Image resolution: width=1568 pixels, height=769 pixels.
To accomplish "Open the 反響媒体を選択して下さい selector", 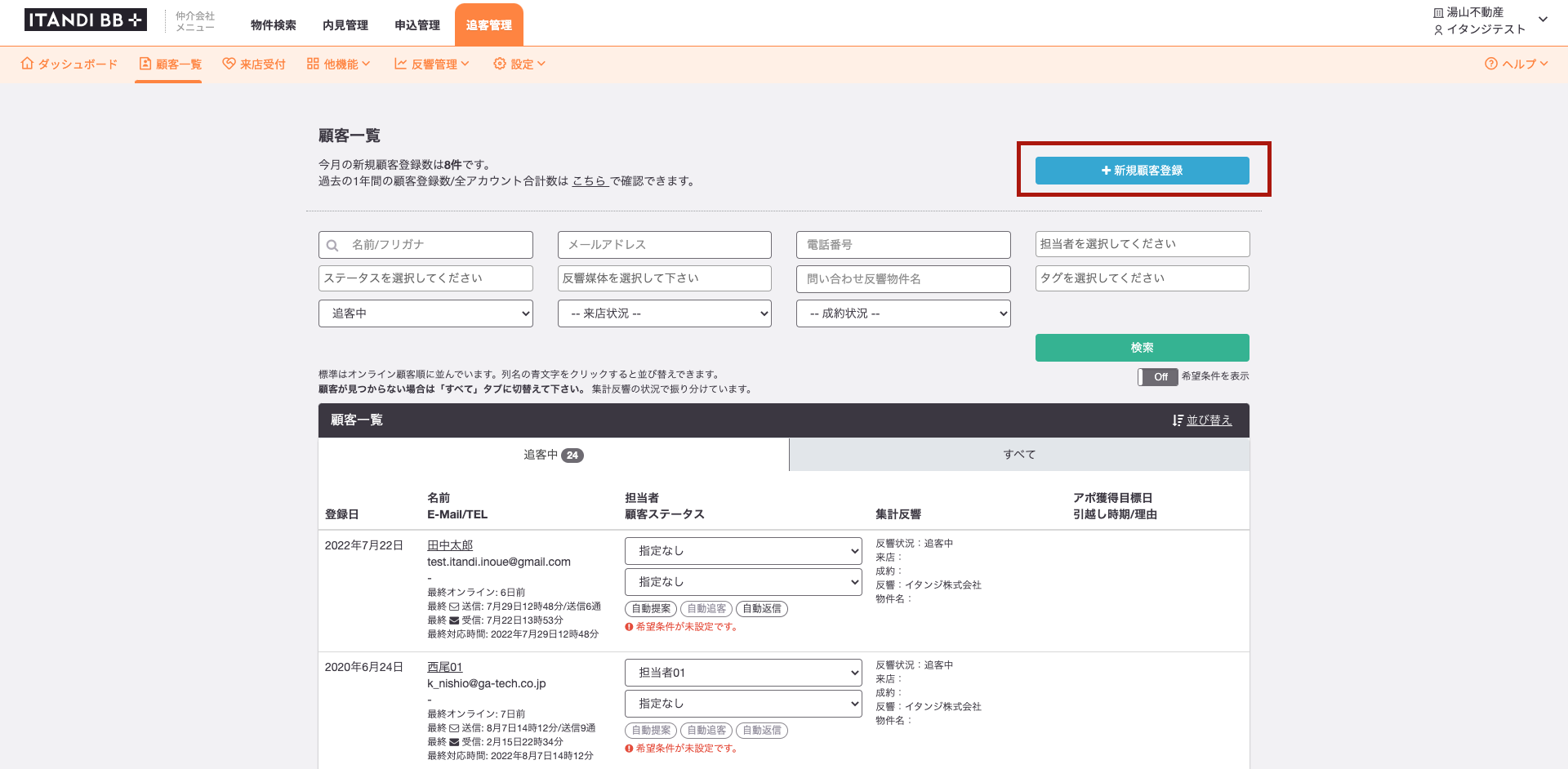I will tap(665, 278).
